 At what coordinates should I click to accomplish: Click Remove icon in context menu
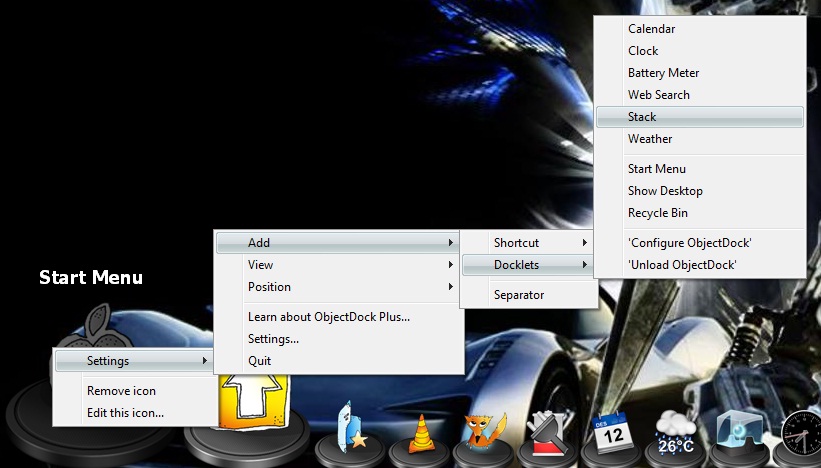[x=135, y=391]
